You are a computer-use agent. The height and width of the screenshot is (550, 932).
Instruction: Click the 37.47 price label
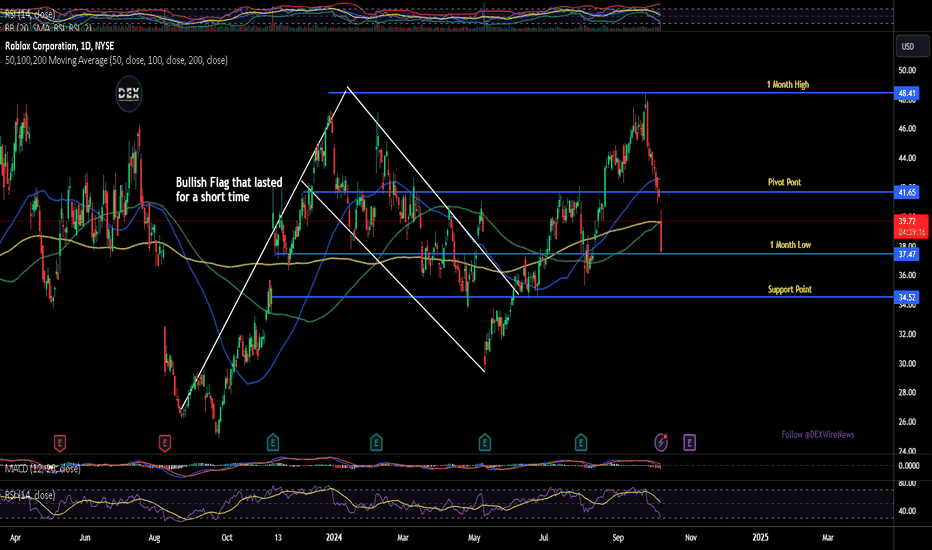[x=906, y=254]
